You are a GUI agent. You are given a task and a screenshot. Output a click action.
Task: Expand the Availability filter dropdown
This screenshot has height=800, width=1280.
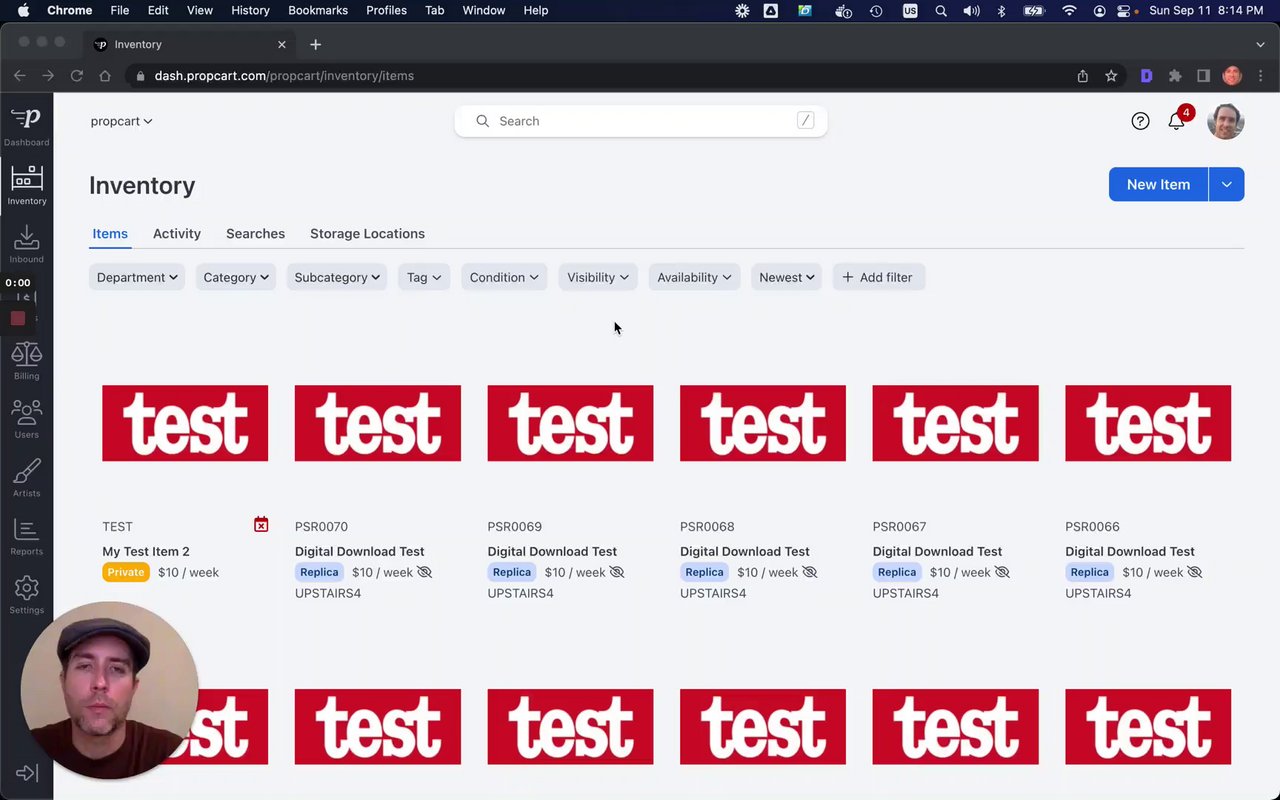694,277
